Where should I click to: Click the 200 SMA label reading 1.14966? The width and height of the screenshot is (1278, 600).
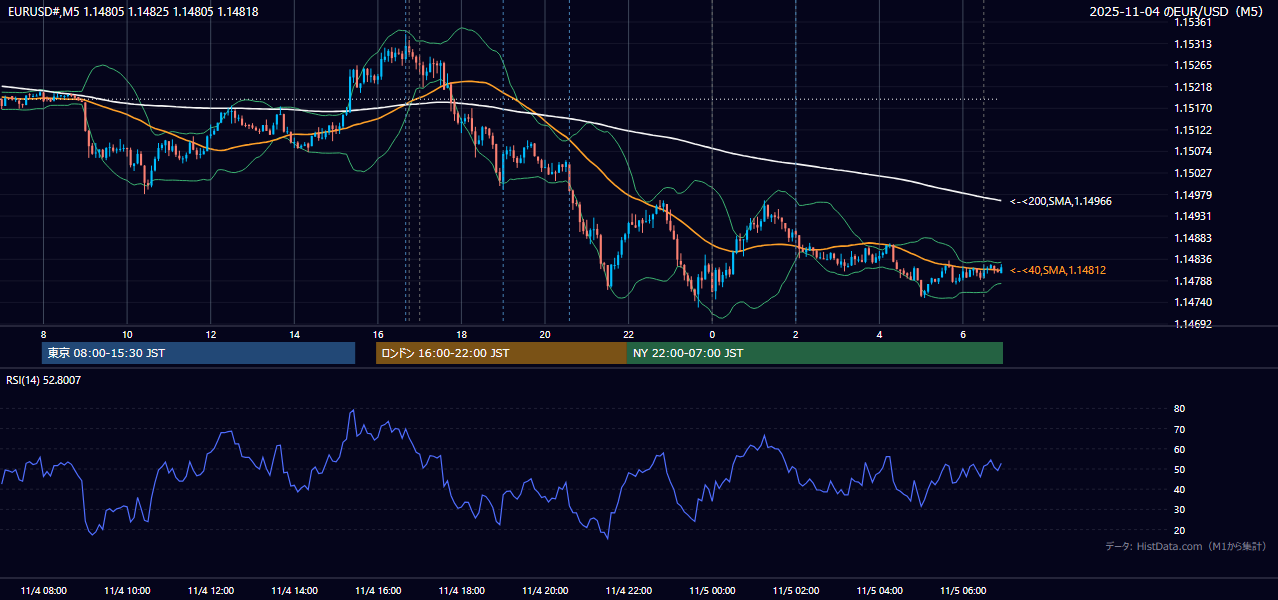(1060, 201)
